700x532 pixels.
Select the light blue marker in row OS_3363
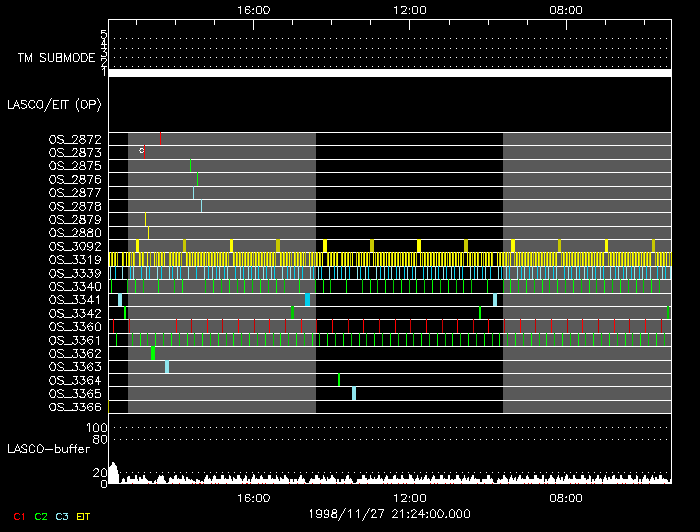point(167,367)
